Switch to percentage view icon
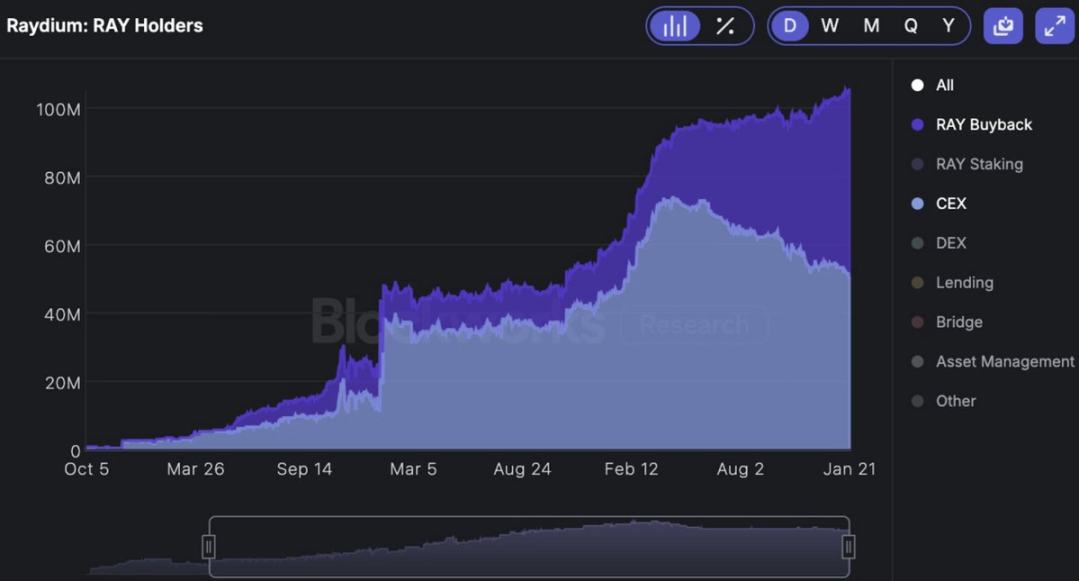This screenshot has height=581, width=1079. pos(725,26)
